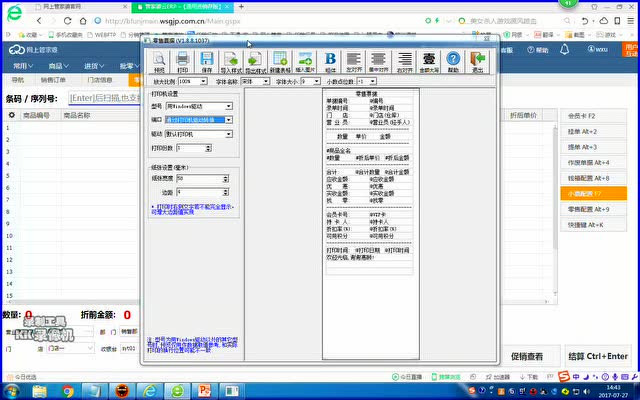Align text right (右对齐)
Image resolution: width=640 pixels, height=400 pixels.
coord(404,62)
